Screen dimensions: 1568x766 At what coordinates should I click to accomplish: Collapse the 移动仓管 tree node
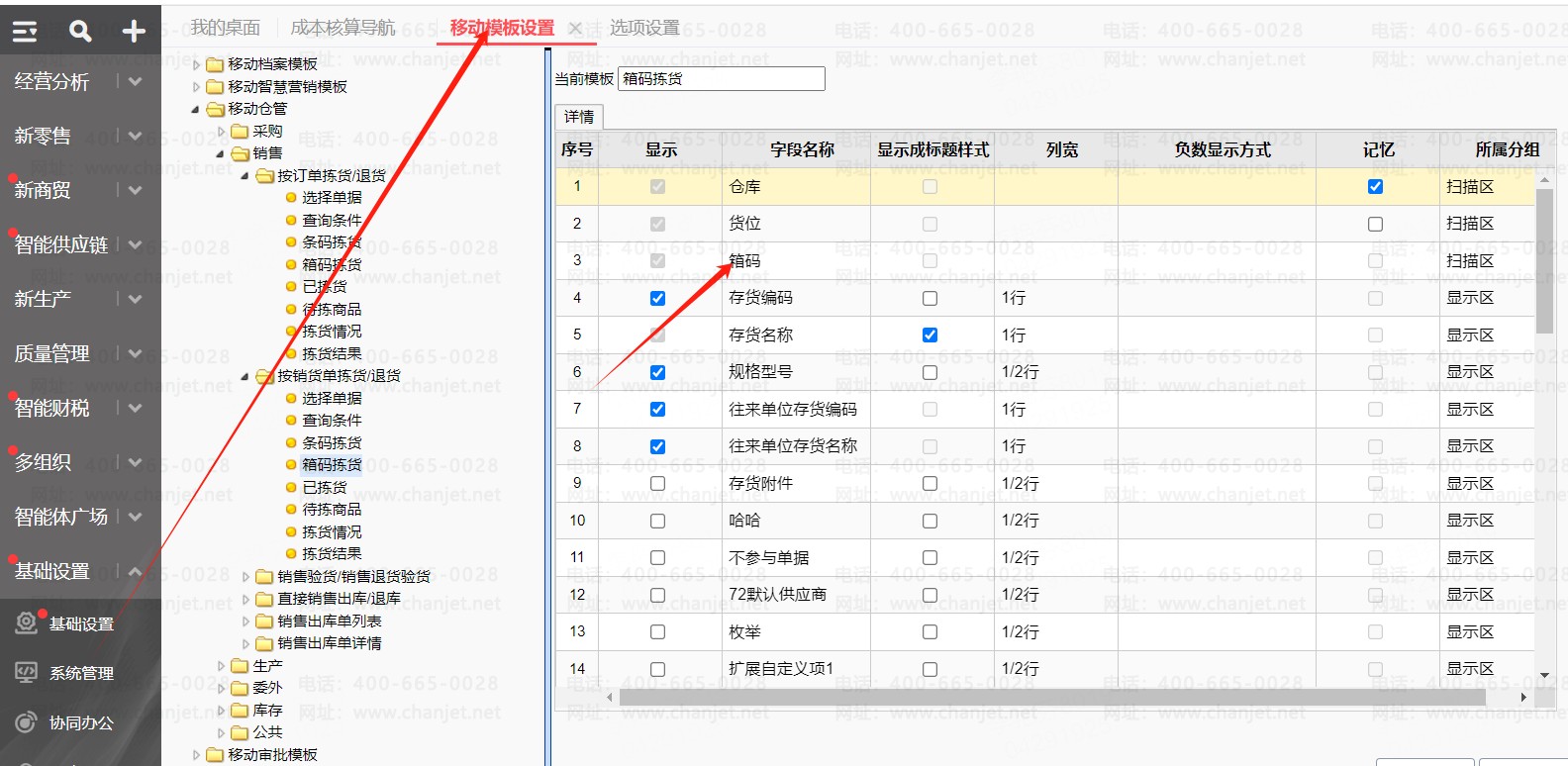coord(195,109)
